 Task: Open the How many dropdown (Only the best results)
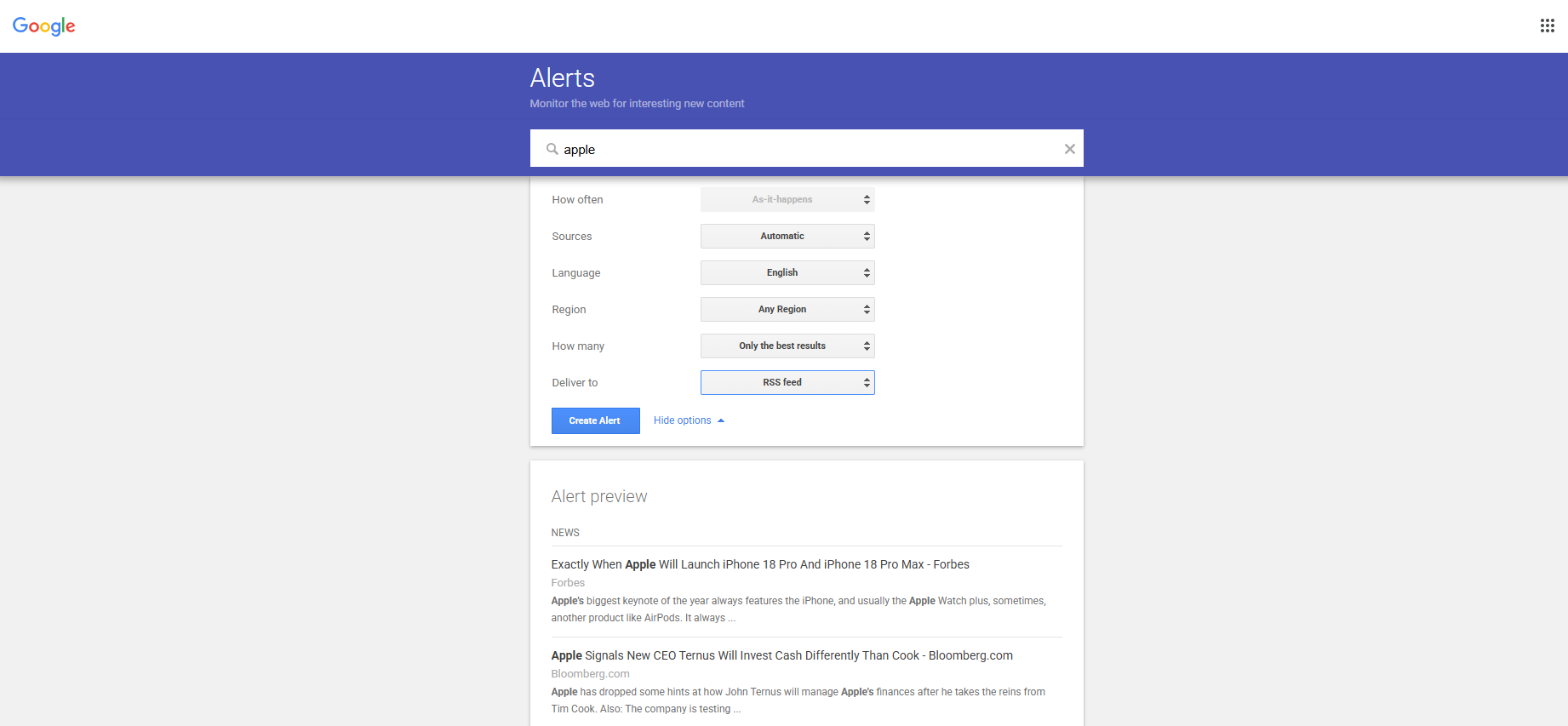coord(787,346)
